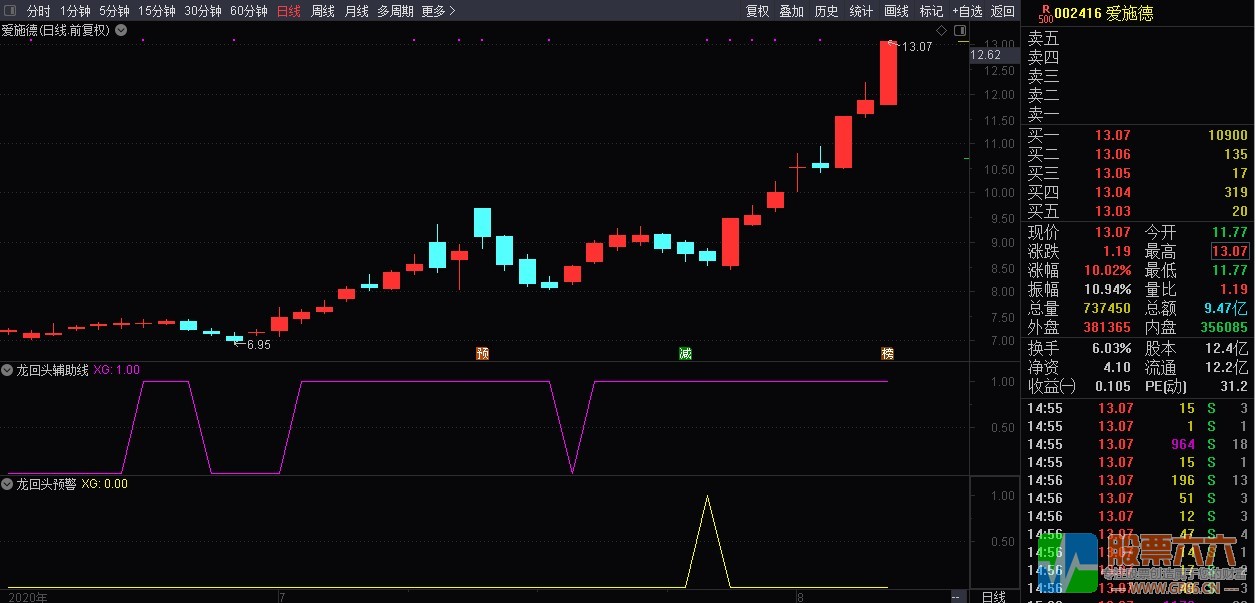1256x603 pixels.
Task: Click the 内盘 value 356085
Action: click(1224, 327)
